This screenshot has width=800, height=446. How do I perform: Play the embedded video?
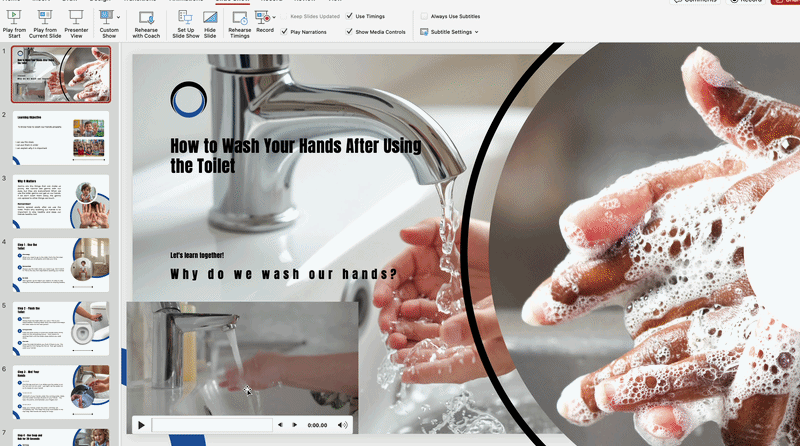(x=141, y=425)
